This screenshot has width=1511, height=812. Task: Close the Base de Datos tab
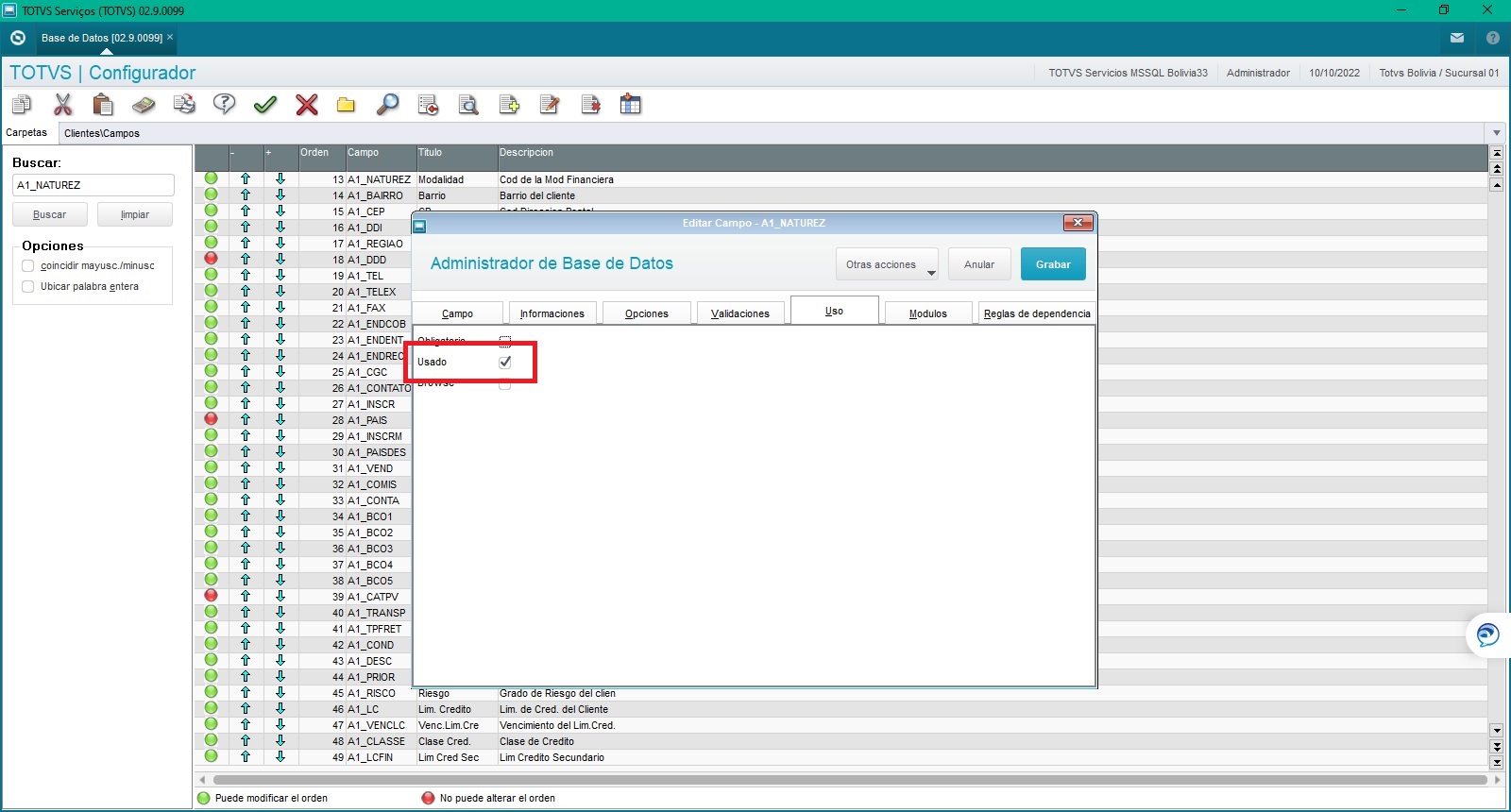click(170, 37)
